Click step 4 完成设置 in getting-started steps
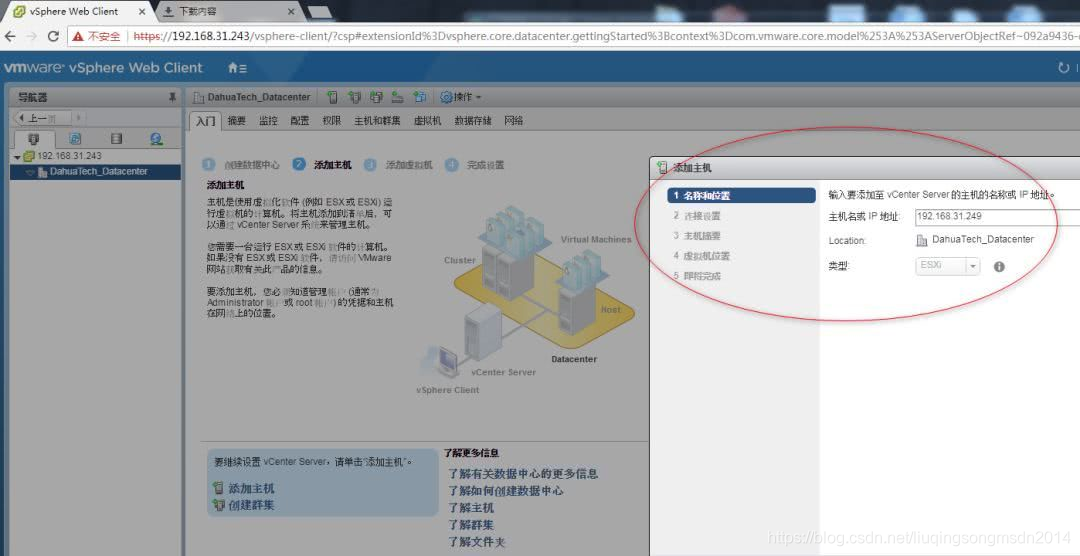The image size is (1080, 556). [475, 165]
